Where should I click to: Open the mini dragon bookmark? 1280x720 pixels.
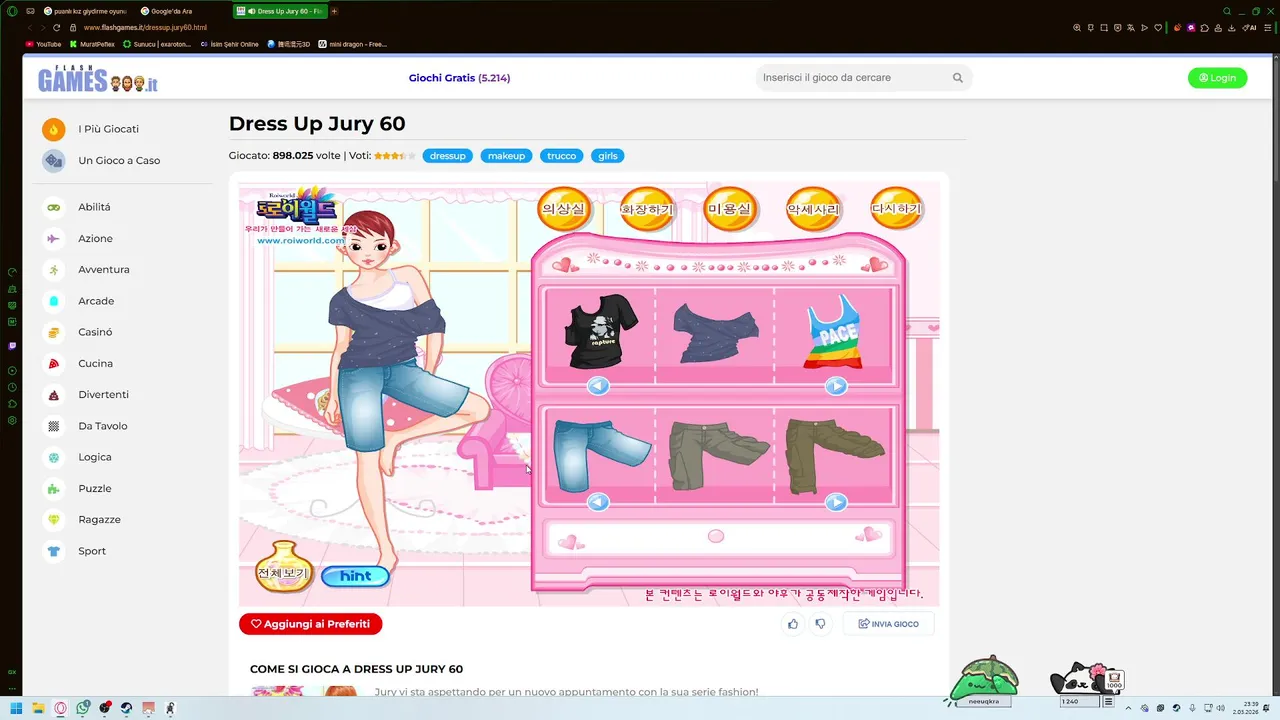353,44
